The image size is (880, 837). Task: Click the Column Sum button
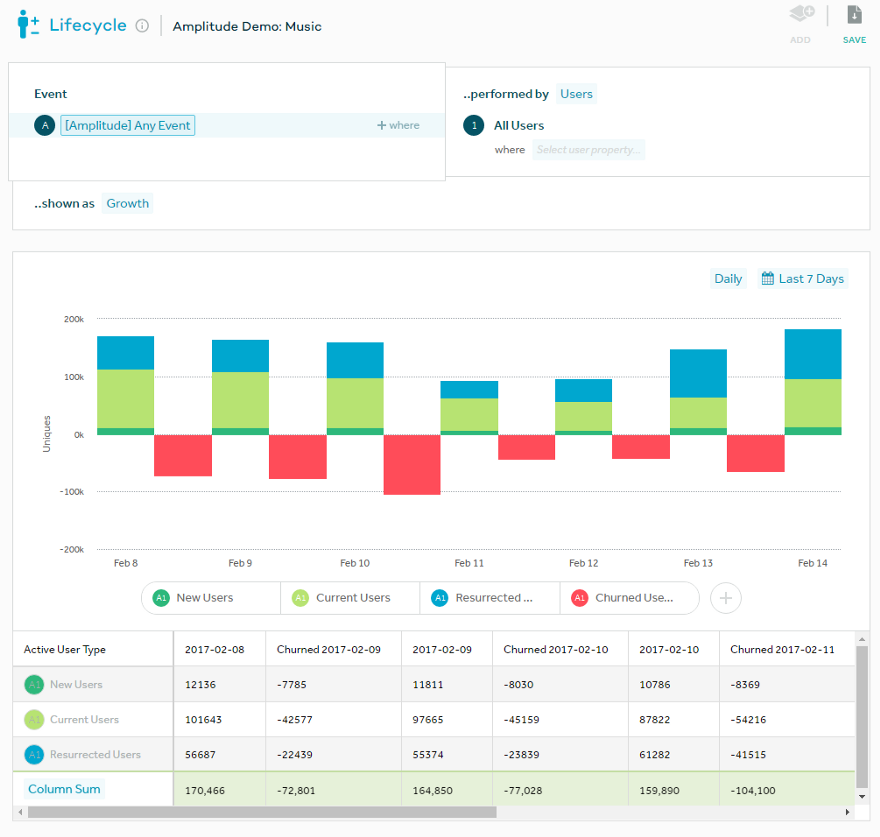click(64, 789)
